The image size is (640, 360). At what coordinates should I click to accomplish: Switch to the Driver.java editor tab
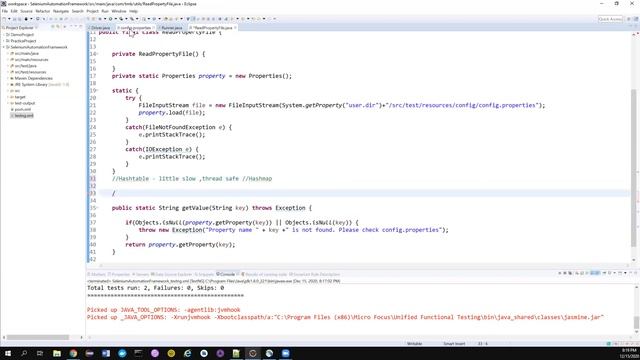click(100, 28)
